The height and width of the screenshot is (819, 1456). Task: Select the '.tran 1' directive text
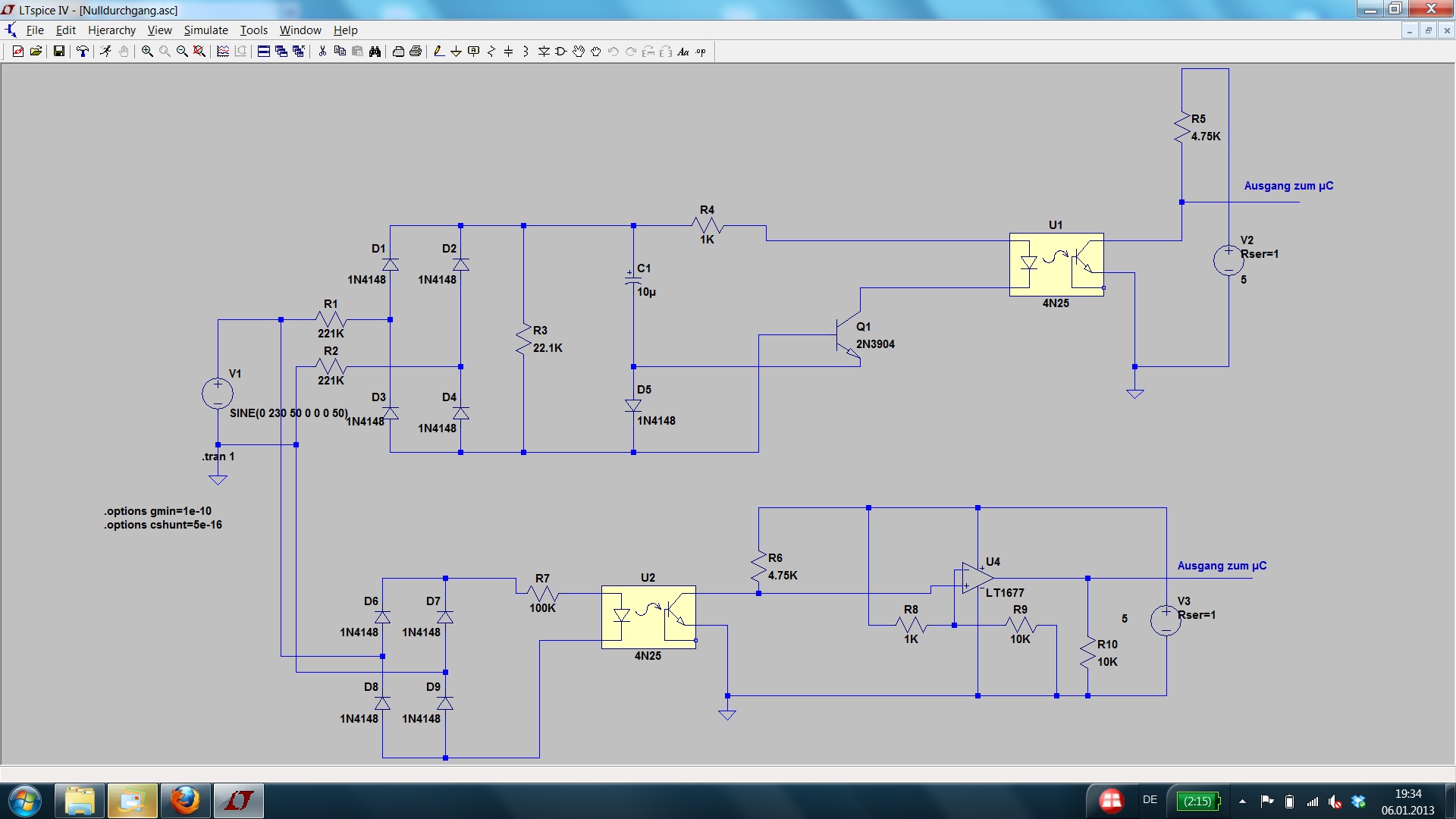[x=218, y=457]
